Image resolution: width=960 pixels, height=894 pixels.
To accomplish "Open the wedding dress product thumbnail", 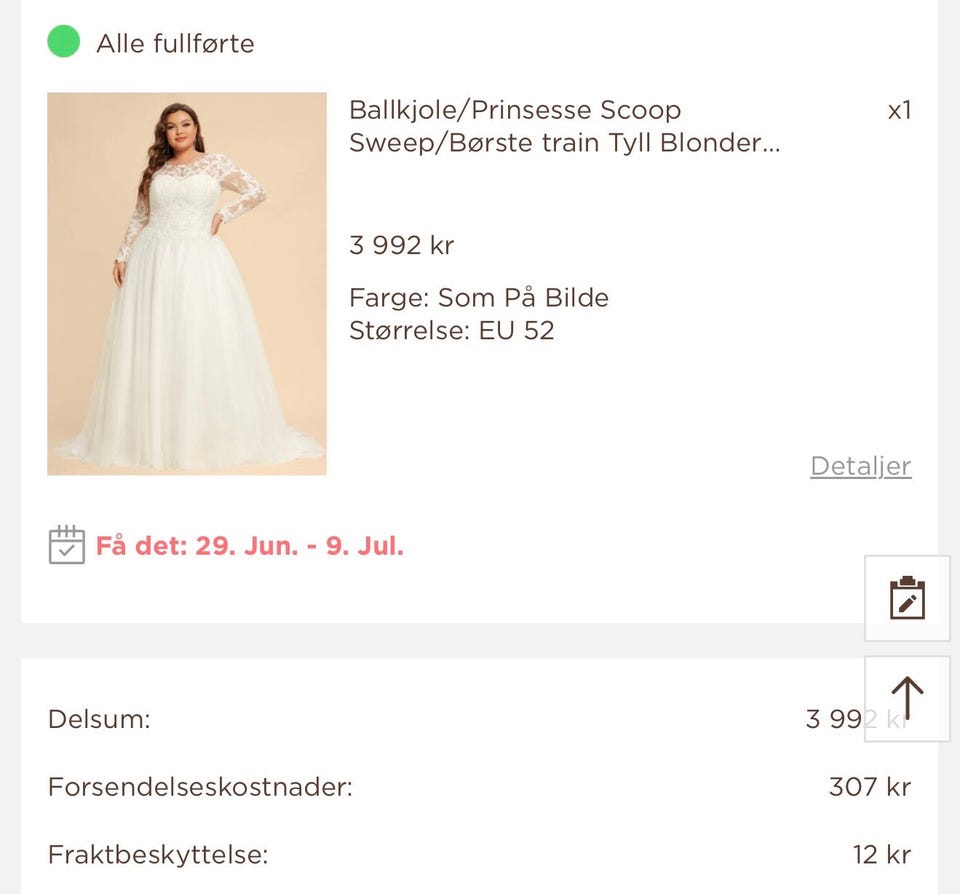I will [x=186, y=283].
